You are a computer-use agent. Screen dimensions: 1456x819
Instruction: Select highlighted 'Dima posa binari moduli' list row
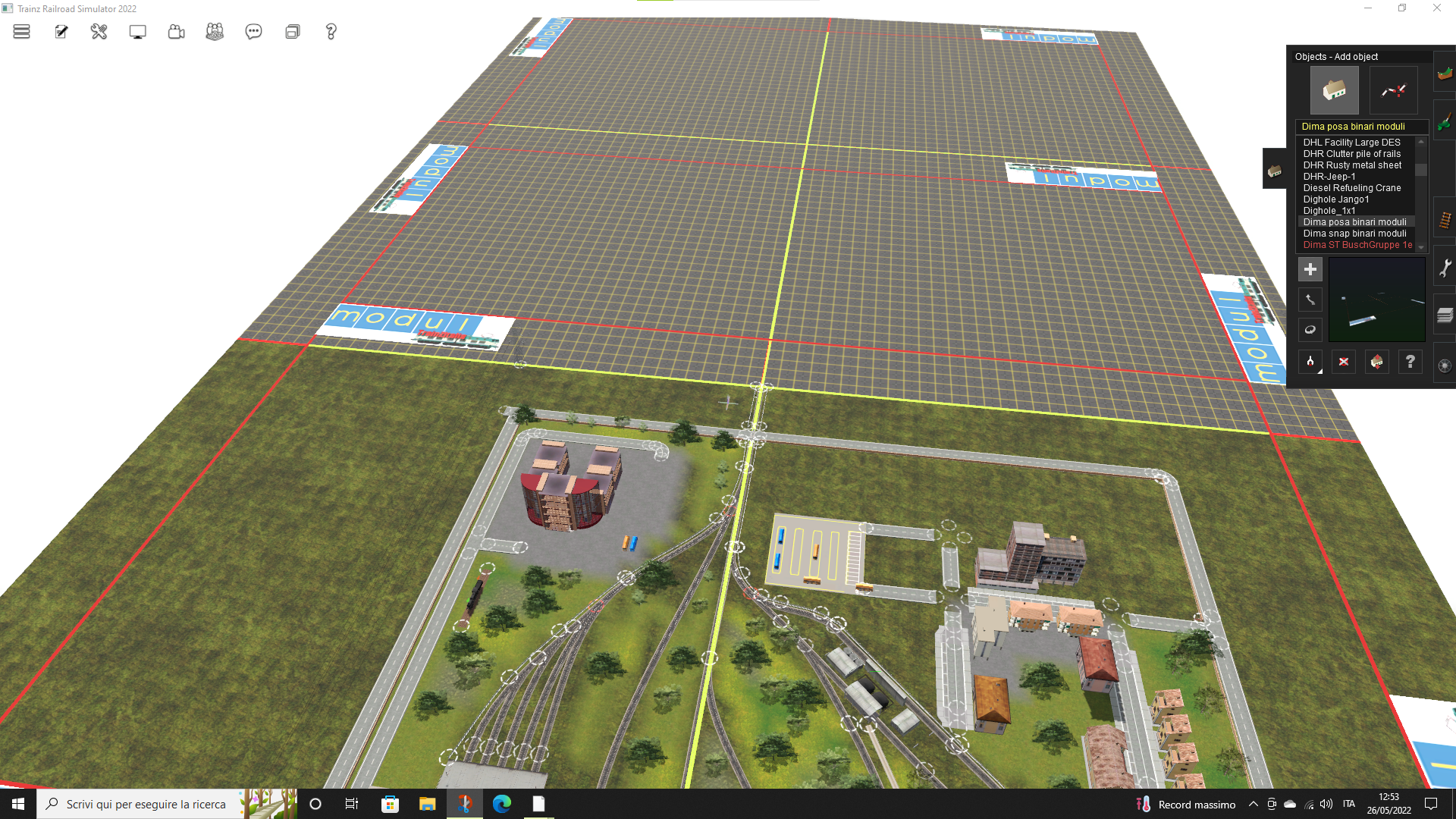(1356, 222)
